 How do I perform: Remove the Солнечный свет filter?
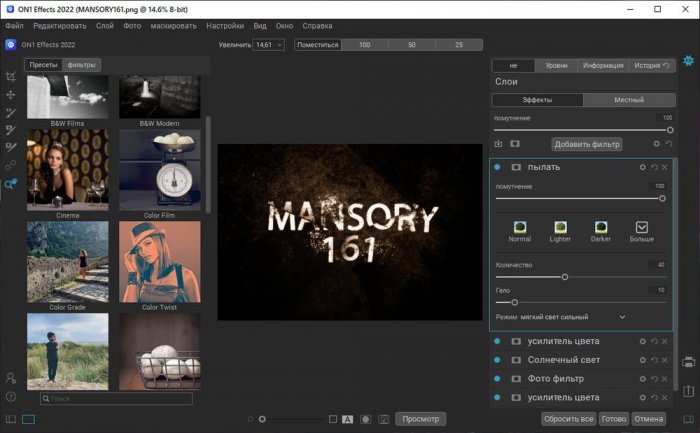pyautogui.click(x=664, y=358)
